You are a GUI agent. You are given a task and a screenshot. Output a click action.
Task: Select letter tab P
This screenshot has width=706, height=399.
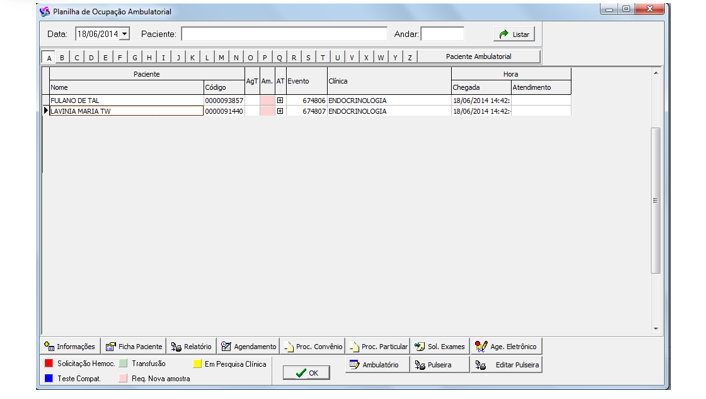point(265,57)
